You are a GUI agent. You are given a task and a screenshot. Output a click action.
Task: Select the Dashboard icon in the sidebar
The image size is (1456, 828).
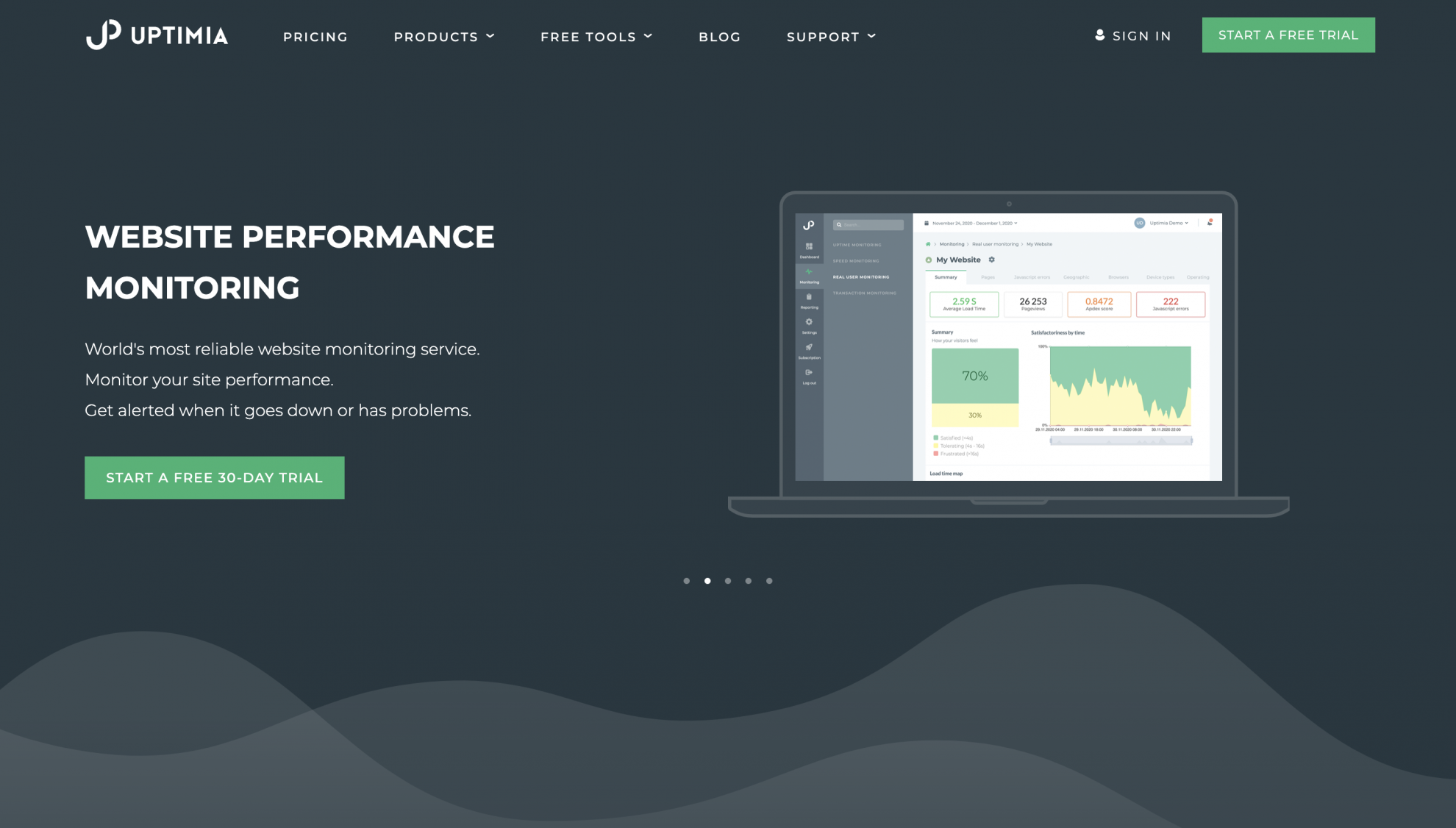pyautogui.click(x=809, y=245)
